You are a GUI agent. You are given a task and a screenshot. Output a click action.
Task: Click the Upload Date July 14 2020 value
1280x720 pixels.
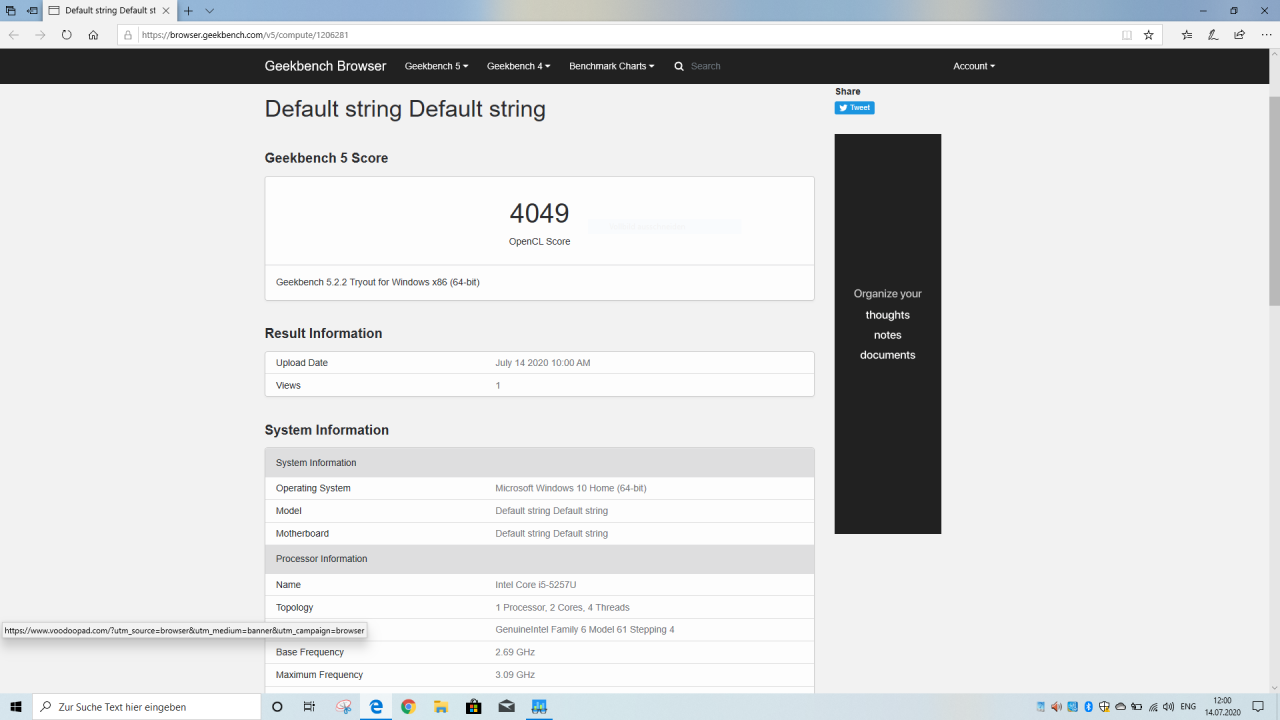pyautogui.click(x=543, y=363)
